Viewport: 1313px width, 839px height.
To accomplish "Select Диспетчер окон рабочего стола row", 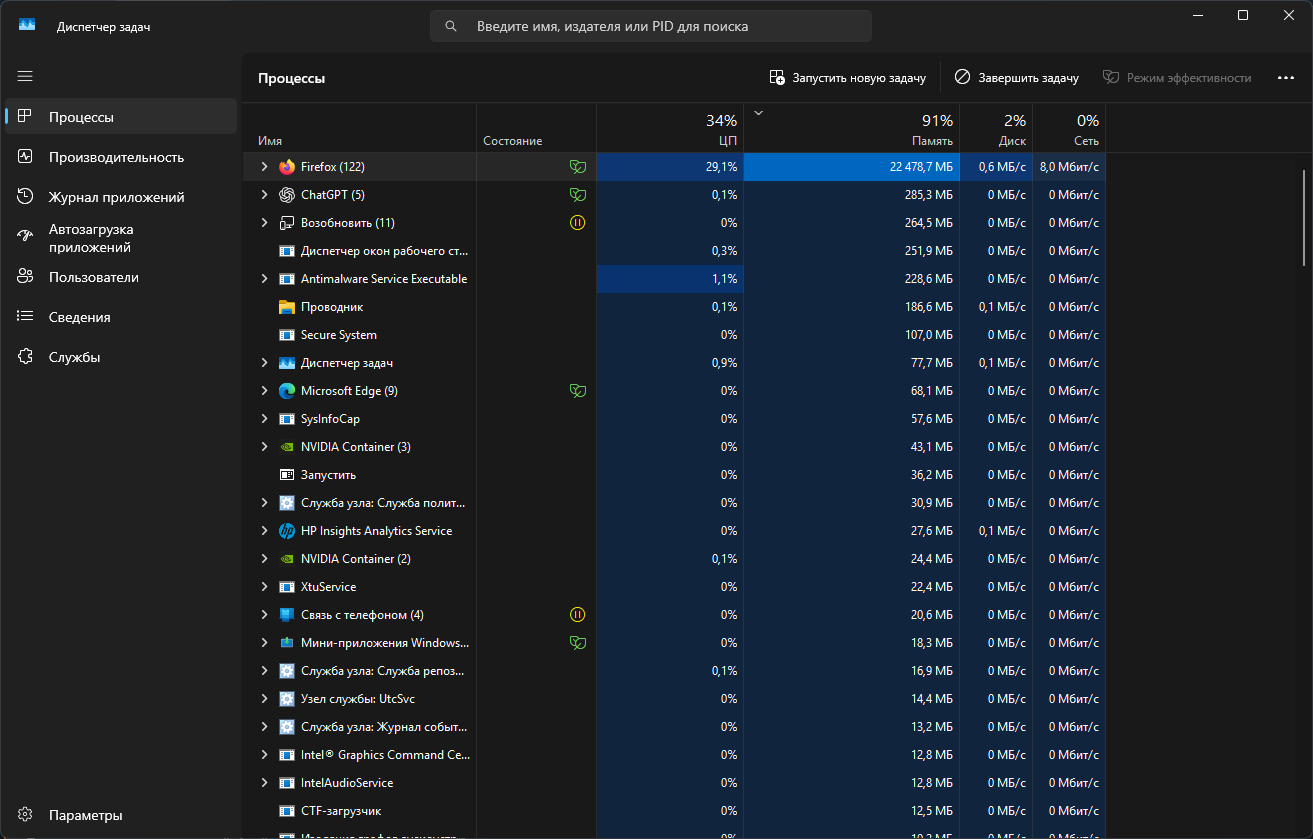I will point(675,251).
